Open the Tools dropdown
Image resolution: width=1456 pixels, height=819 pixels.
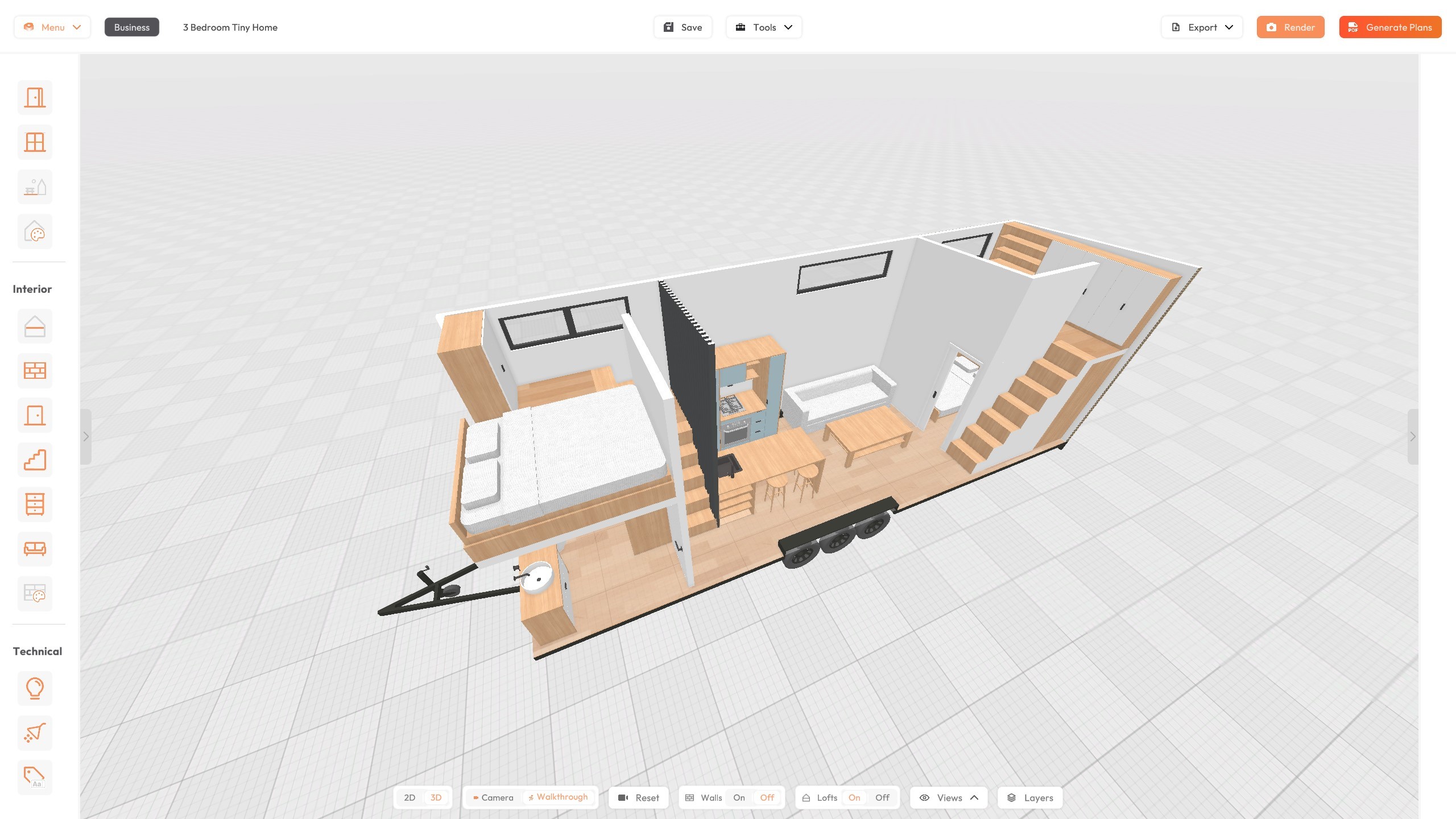tap(763, 27)
